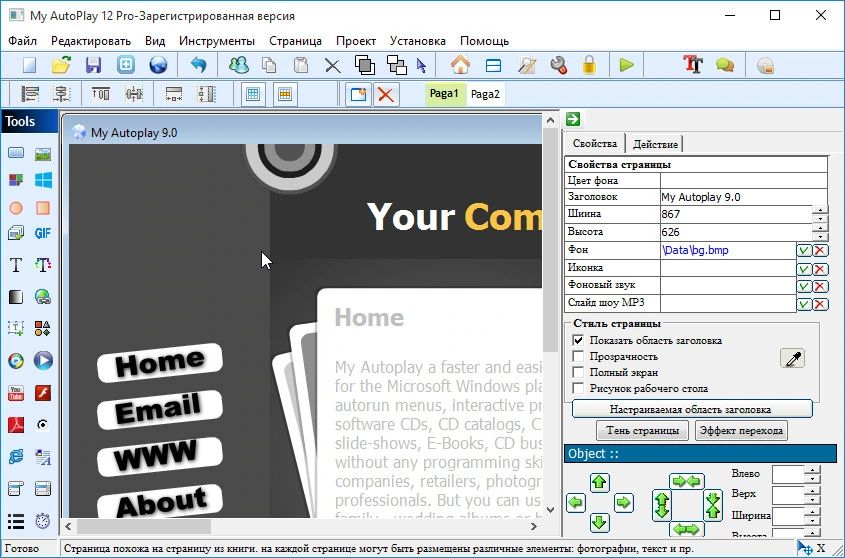845x558 pixels.
Task: Click the Эффект перехода button
Action: [x=741, y=430]
